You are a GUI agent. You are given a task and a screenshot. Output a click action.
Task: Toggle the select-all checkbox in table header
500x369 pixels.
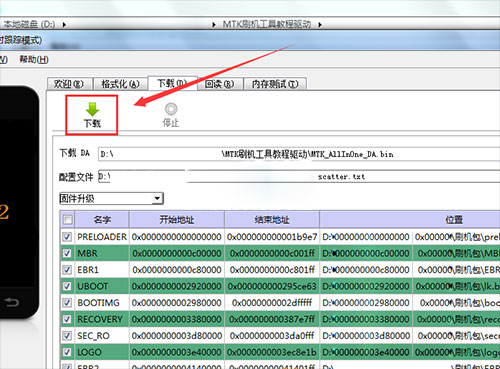click(x=67, y=219)
